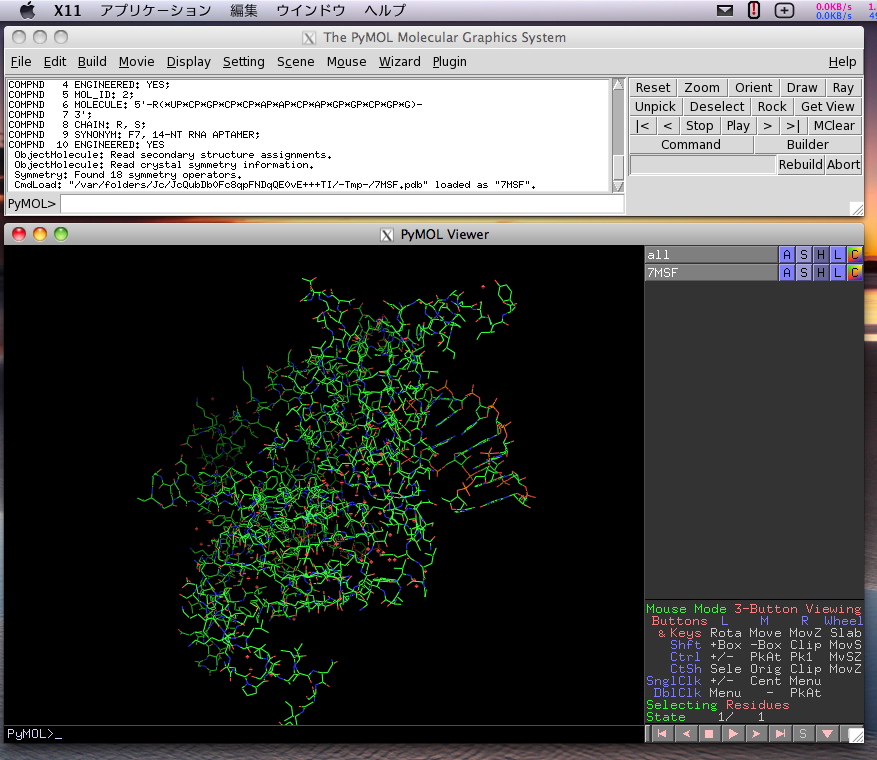The width and height of the screenshot is (877, 760).
Task: Click the Rebuild button
Action: pos(800,164)
